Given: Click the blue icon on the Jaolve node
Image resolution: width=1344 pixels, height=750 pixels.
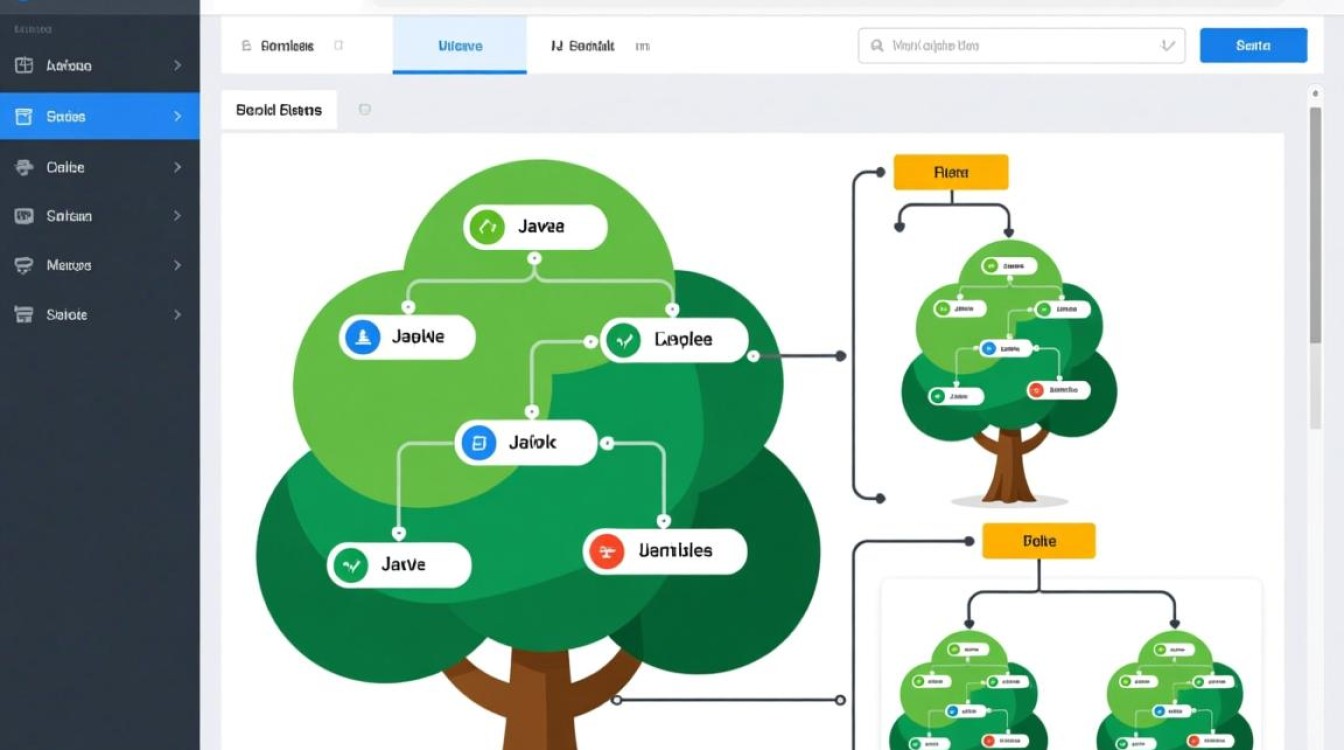Looking at the screenshot, I should (362, 337).
